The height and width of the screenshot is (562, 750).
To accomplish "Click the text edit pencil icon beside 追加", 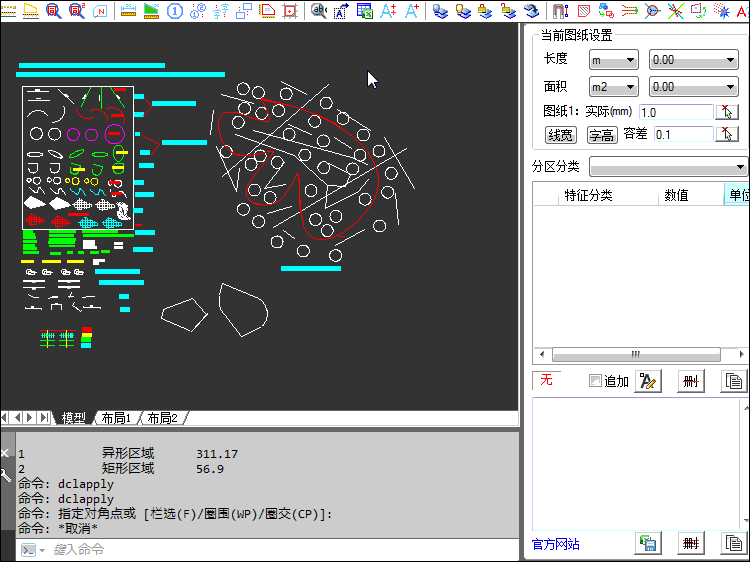I will (647, 381).
